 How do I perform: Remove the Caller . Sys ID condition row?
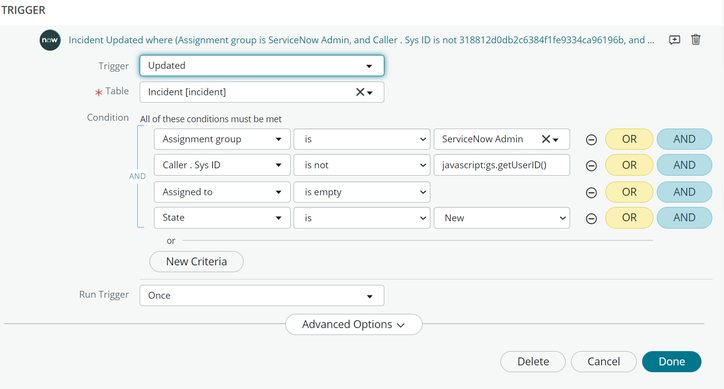coord(591,166)
